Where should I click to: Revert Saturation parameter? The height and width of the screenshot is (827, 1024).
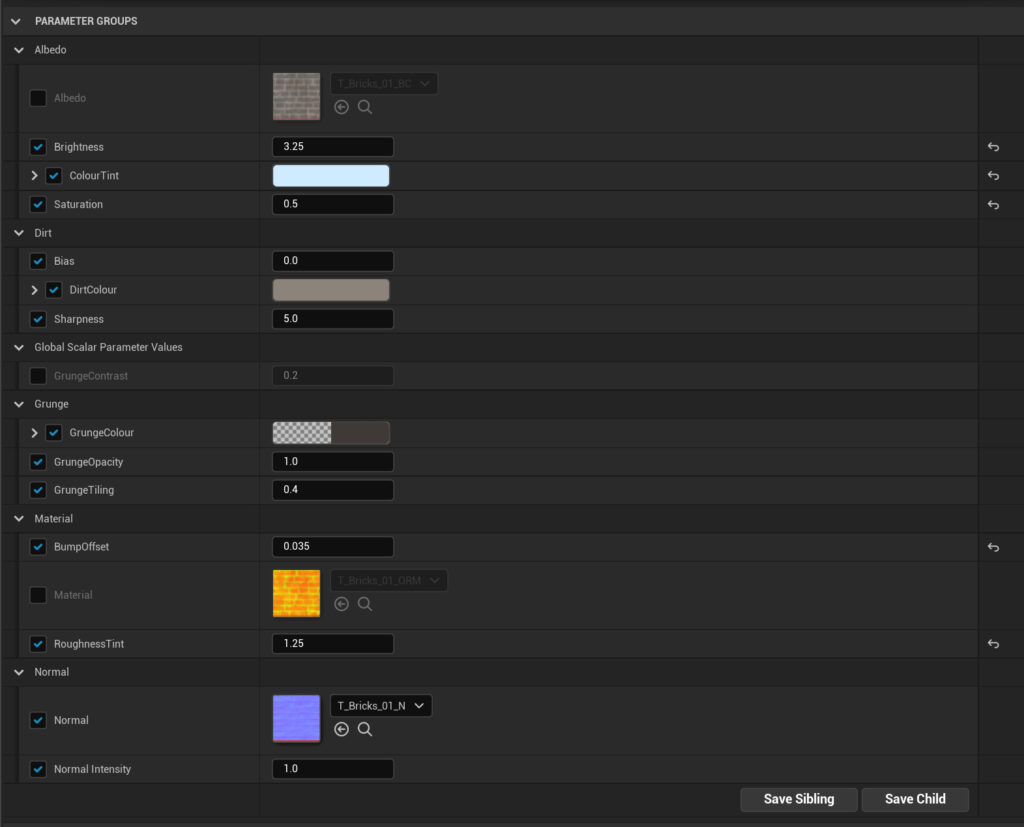coord(992,204)
